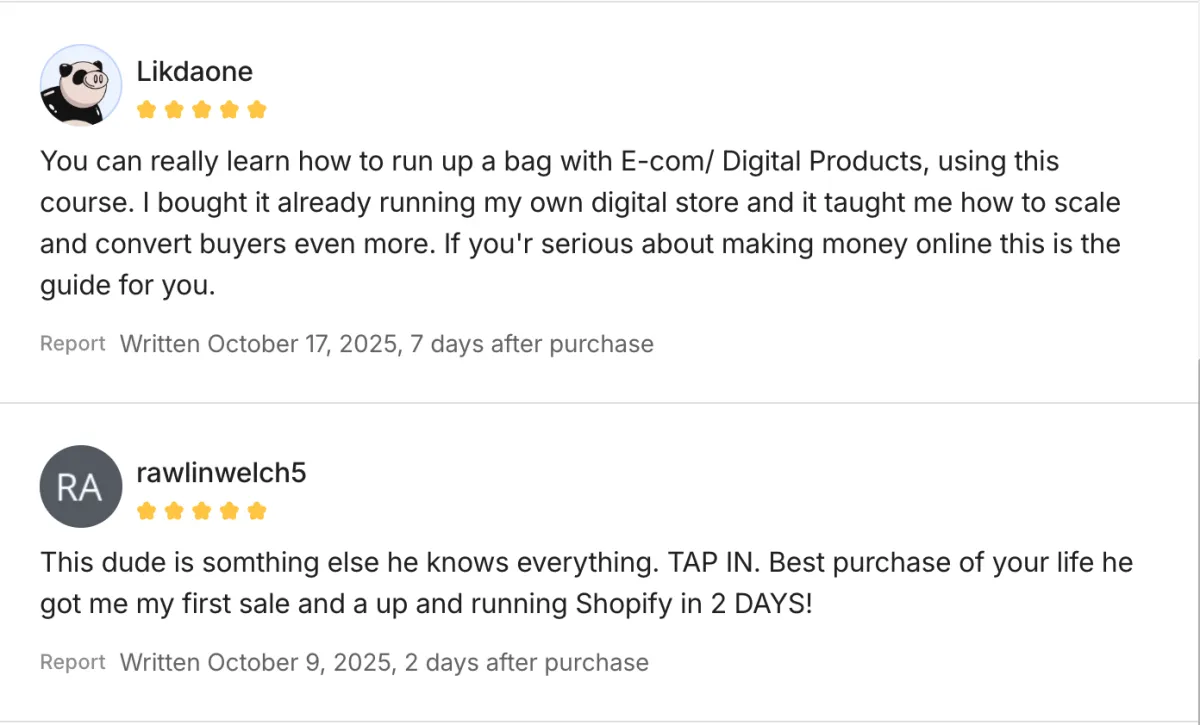The image size is (1200, 725).
Task: Click fifth star in rawlinwelch5's rating
Action: pyautogui.click(x=257, y=511)
